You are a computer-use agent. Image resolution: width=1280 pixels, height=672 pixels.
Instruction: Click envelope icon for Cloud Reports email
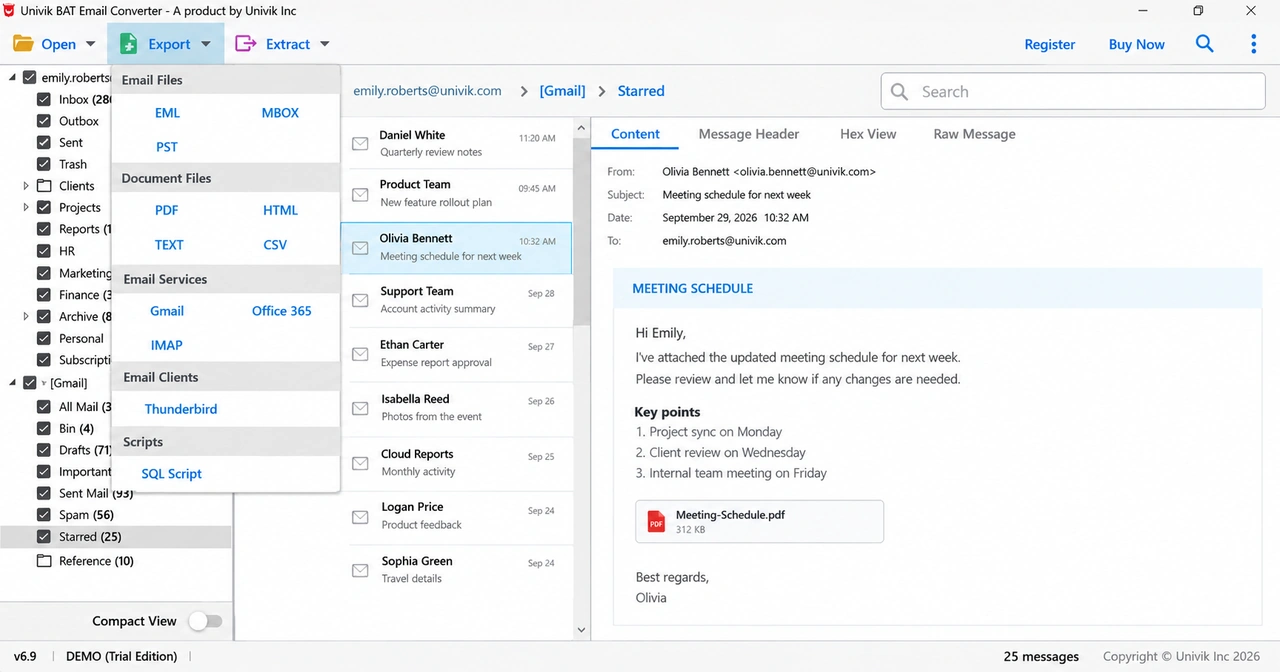(360, 463)
